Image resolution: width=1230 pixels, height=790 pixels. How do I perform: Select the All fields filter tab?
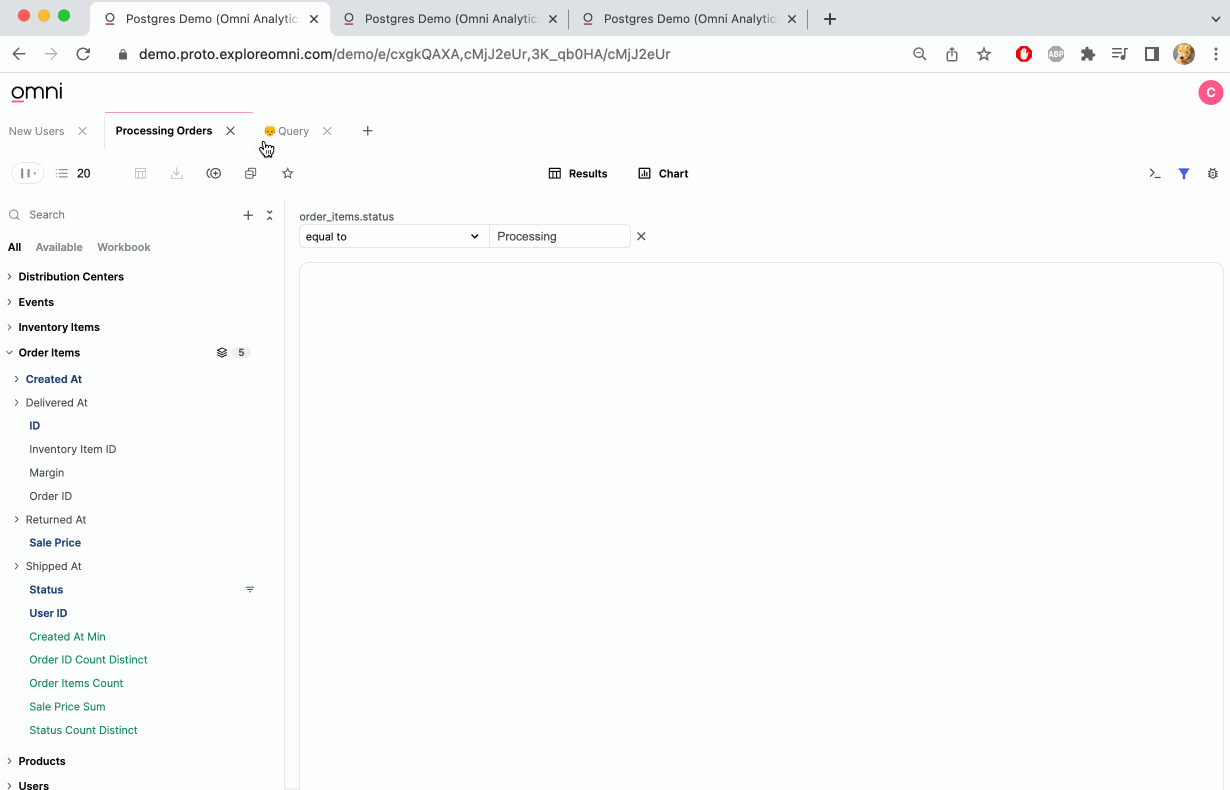14,247
